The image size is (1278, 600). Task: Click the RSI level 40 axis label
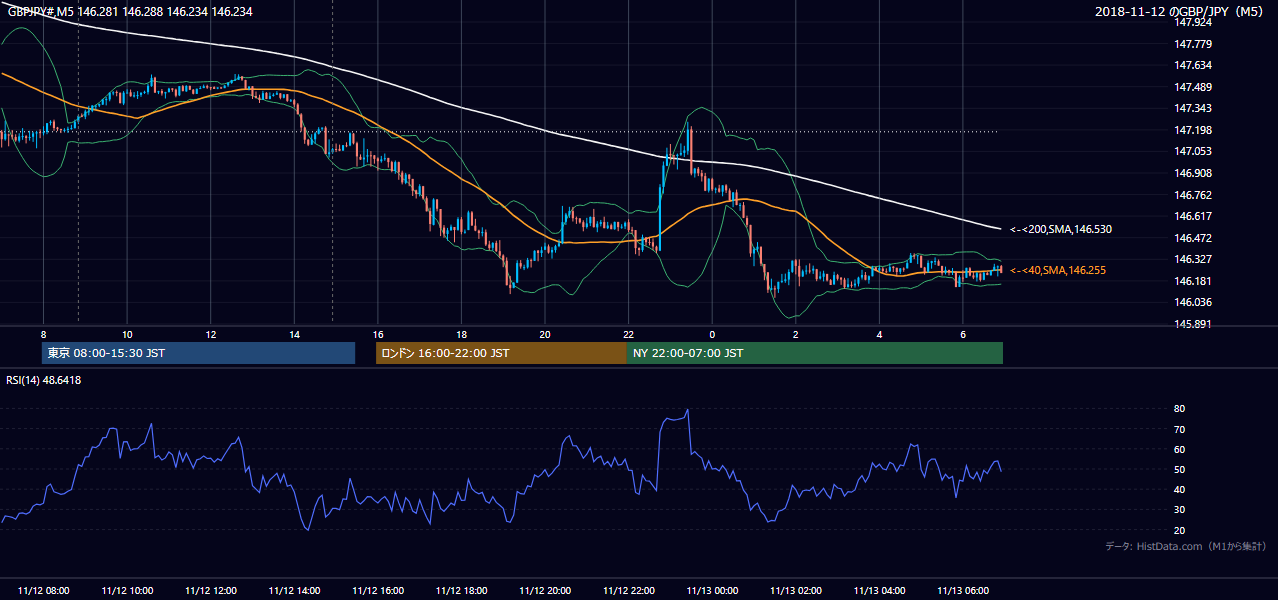pyautogui.click(x=1179, y=489)
